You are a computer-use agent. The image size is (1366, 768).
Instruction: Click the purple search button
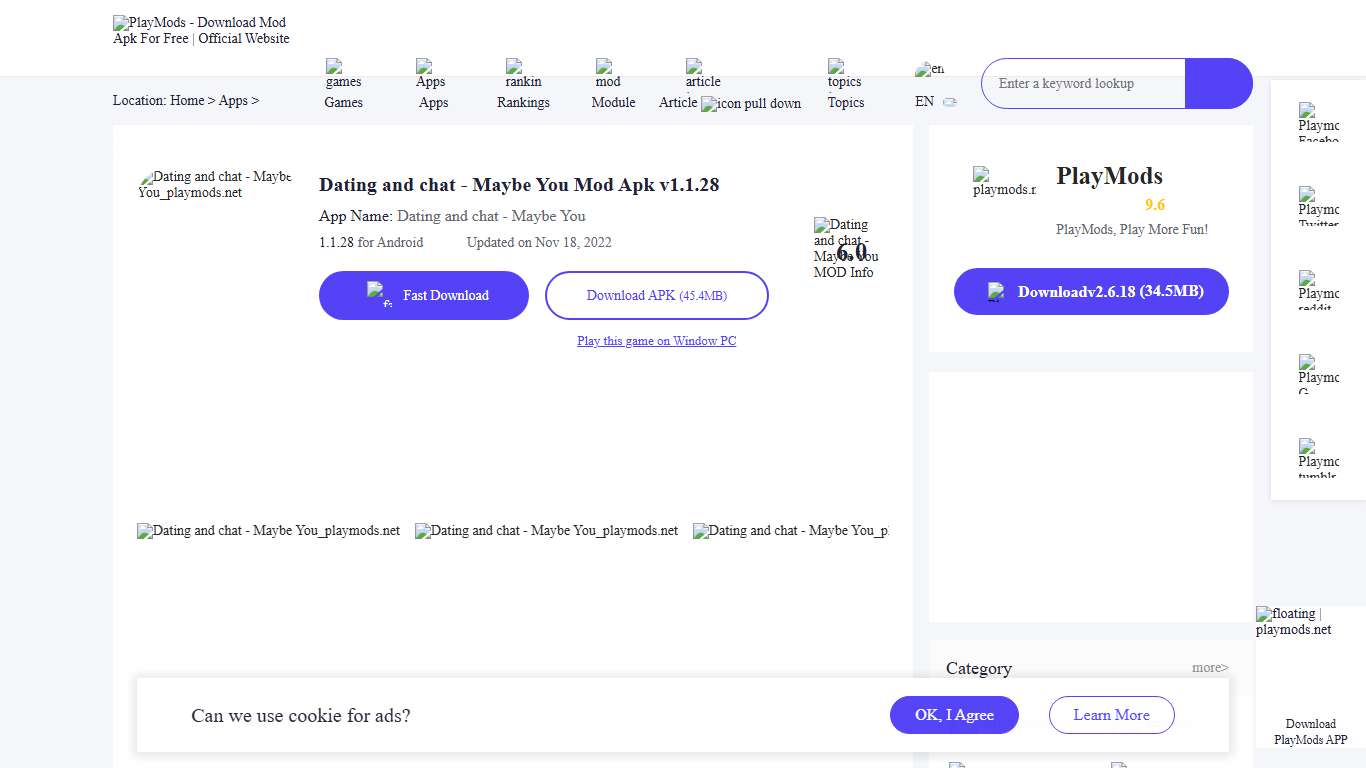[x=1218, y=84]
